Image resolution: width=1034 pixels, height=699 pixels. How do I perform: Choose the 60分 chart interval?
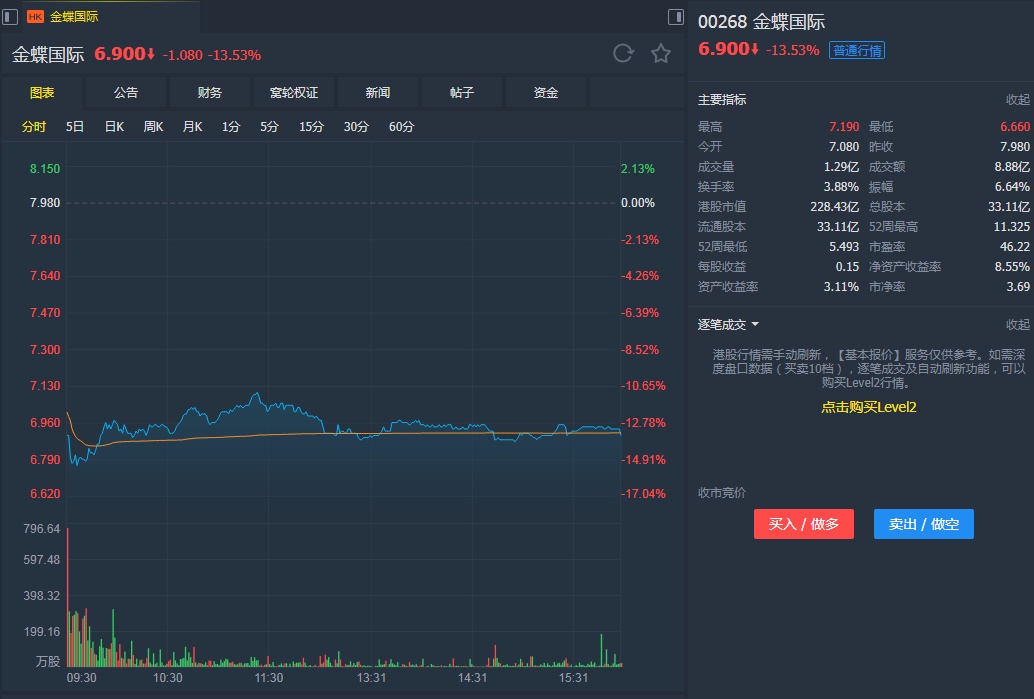click(x=401, y=127)
